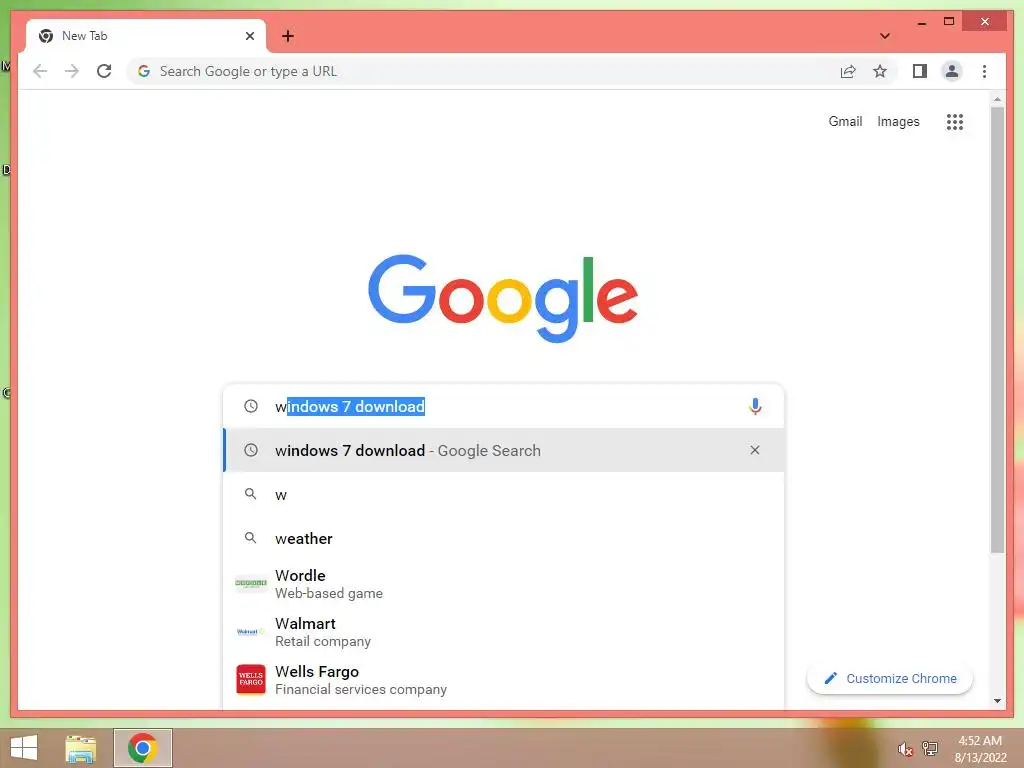Image resolution: width=1024 pixels, height=768 pixels.
Task: Click the pencil icon on Customize Chrome
Action: point(830,679)
